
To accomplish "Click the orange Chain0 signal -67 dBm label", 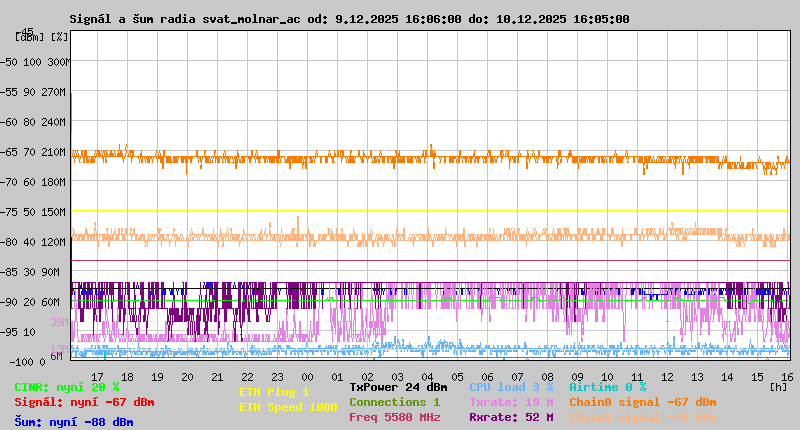I will click(x=643, y=402).
